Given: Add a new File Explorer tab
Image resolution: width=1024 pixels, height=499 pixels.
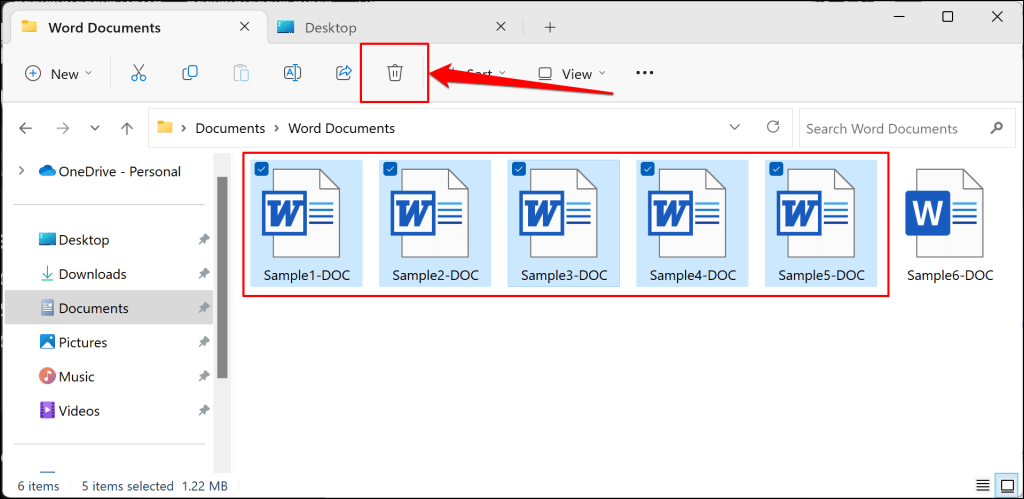Looking at the screenshot, I should click(550, 27).
